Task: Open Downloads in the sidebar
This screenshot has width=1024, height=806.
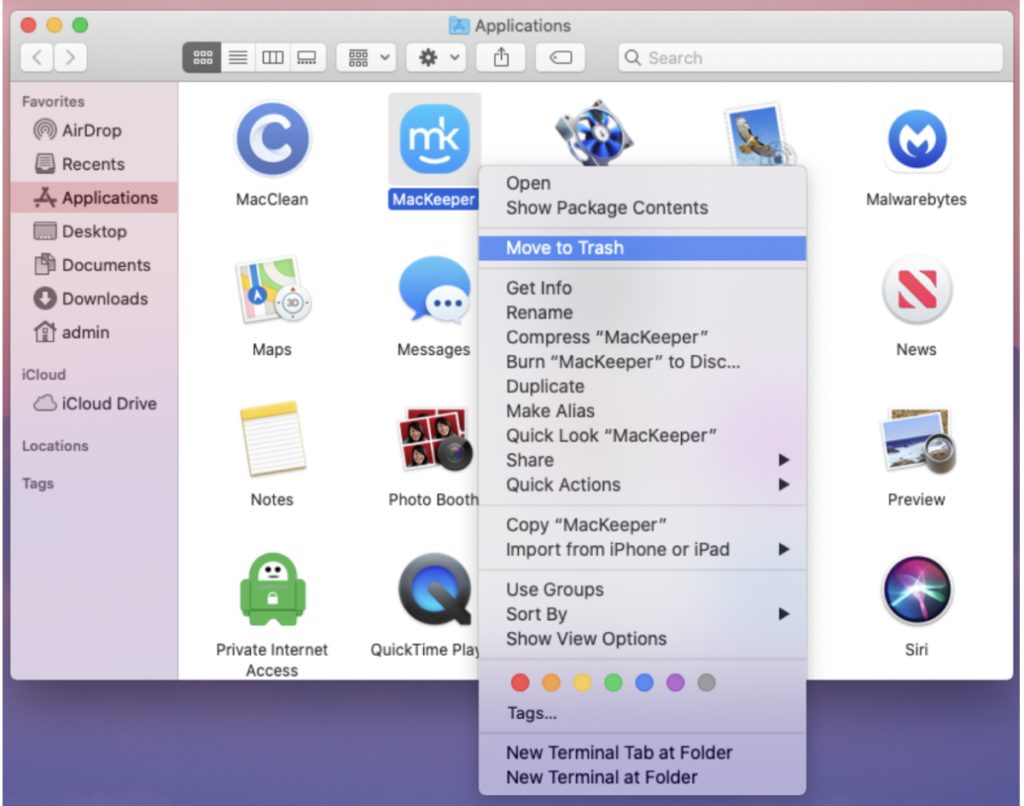Action: coord(94,298)
